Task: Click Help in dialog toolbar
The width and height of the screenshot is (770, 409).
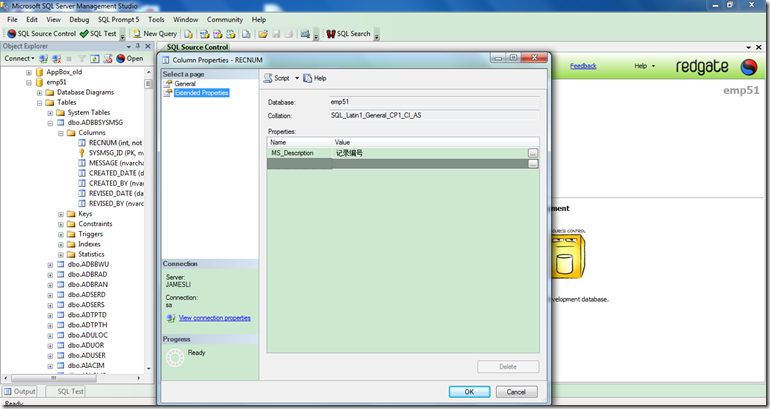Action: pos(315,78)
